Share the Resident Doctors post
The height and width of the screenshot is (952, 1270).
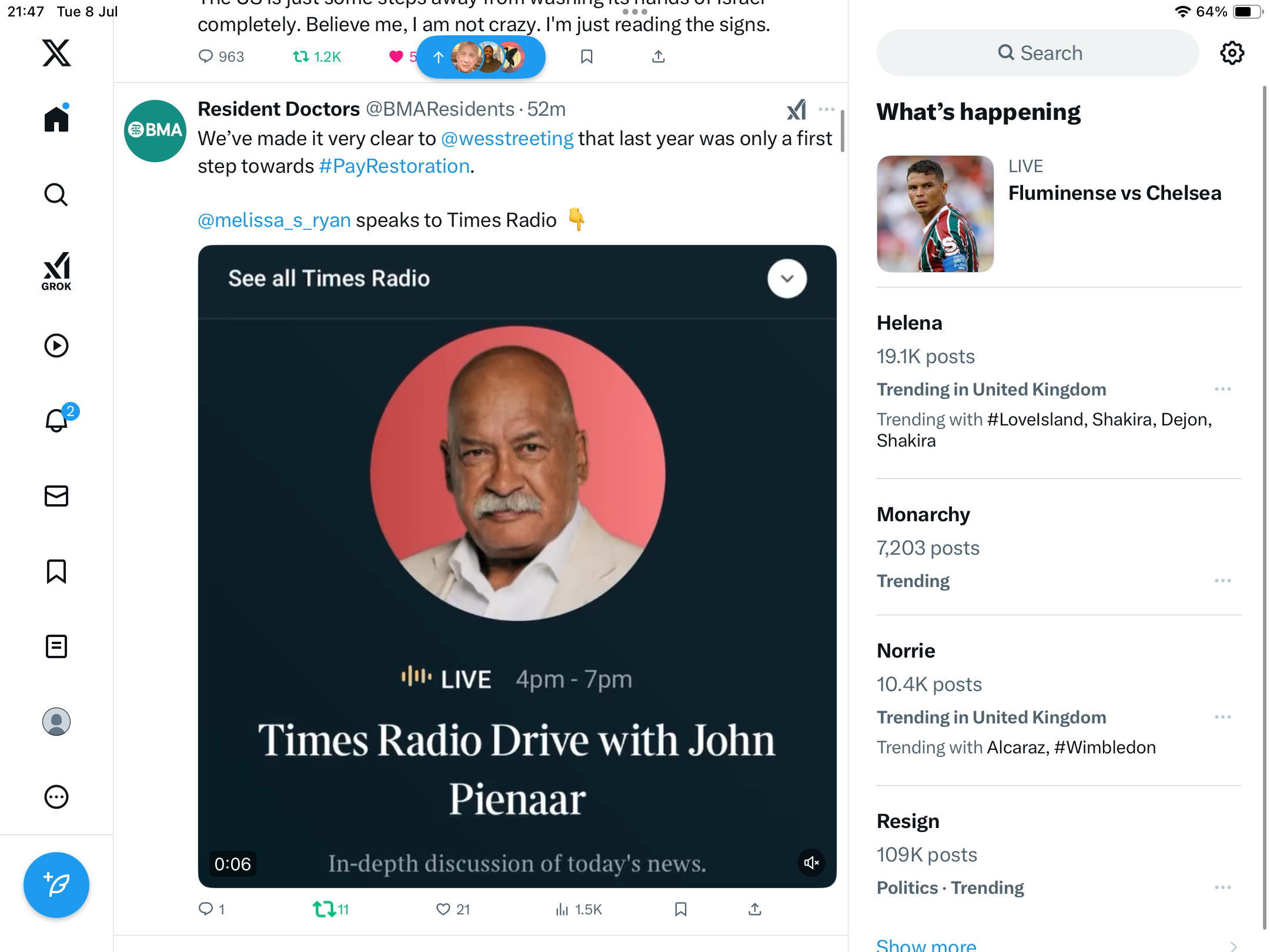pyautogui.click(x=755, y=909)
